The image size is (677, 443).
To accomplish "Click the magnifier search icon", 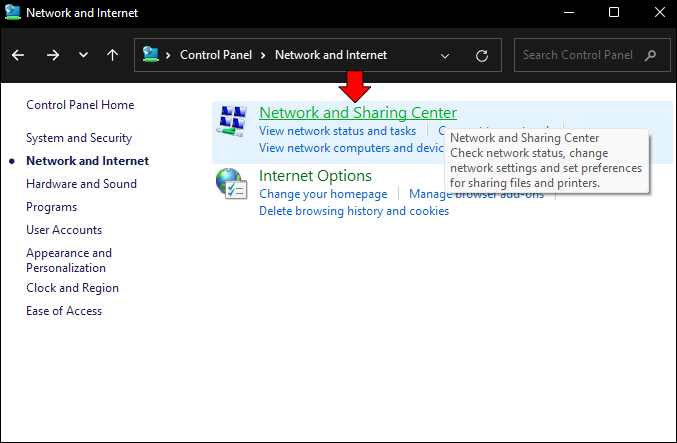I will tap(650, 55).
